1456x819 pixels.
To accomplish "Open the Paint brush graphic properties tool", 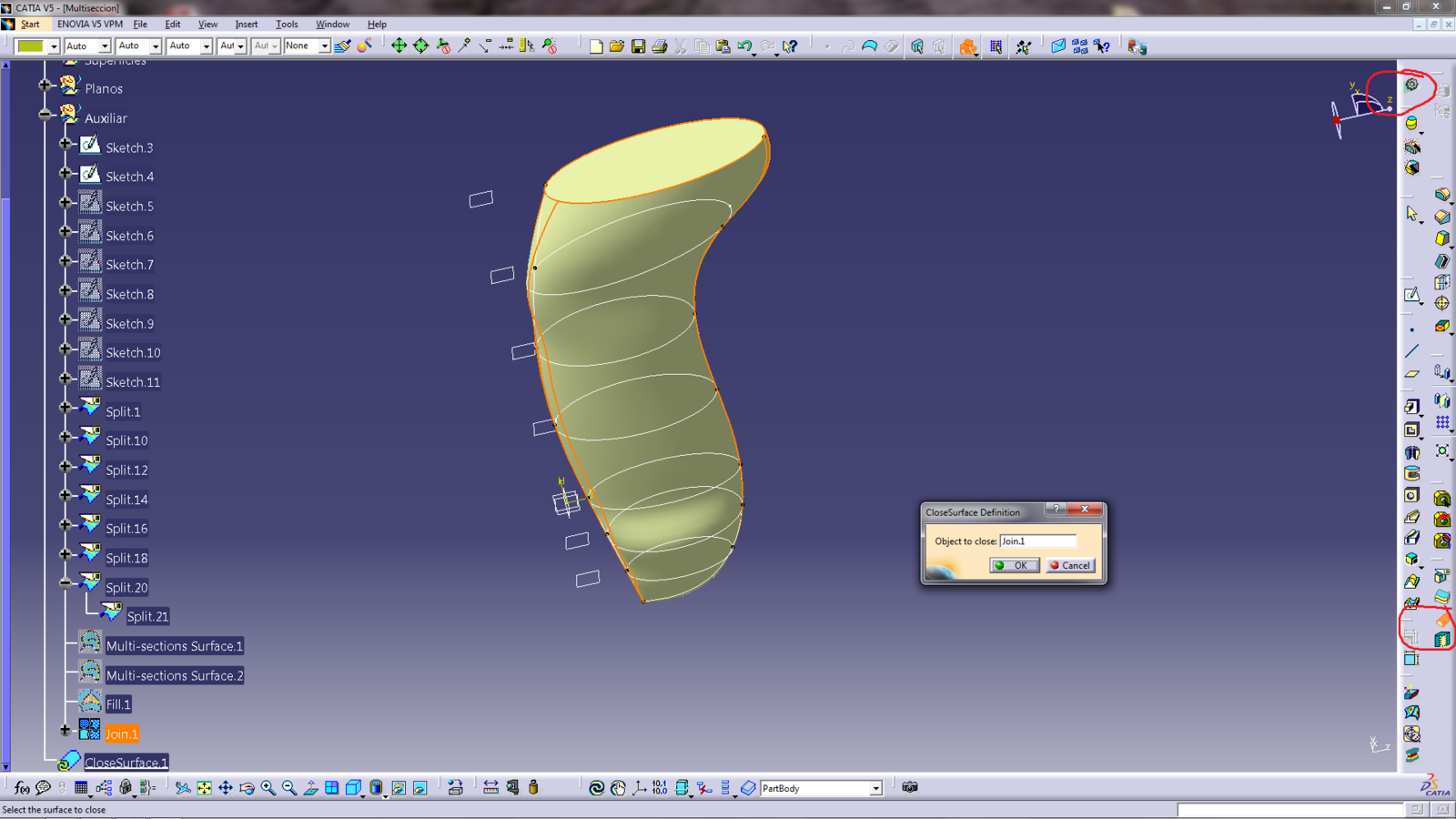I will (342, 46).
